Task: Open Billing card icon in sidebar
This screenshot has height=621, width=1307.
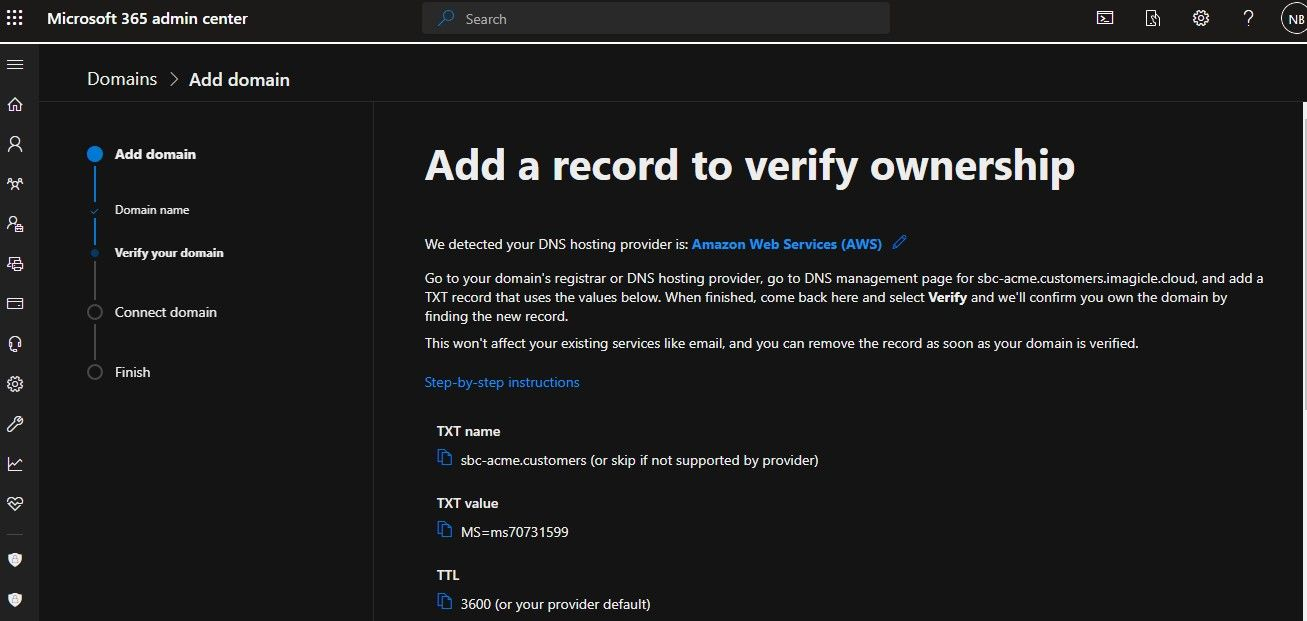Action: 15,304
